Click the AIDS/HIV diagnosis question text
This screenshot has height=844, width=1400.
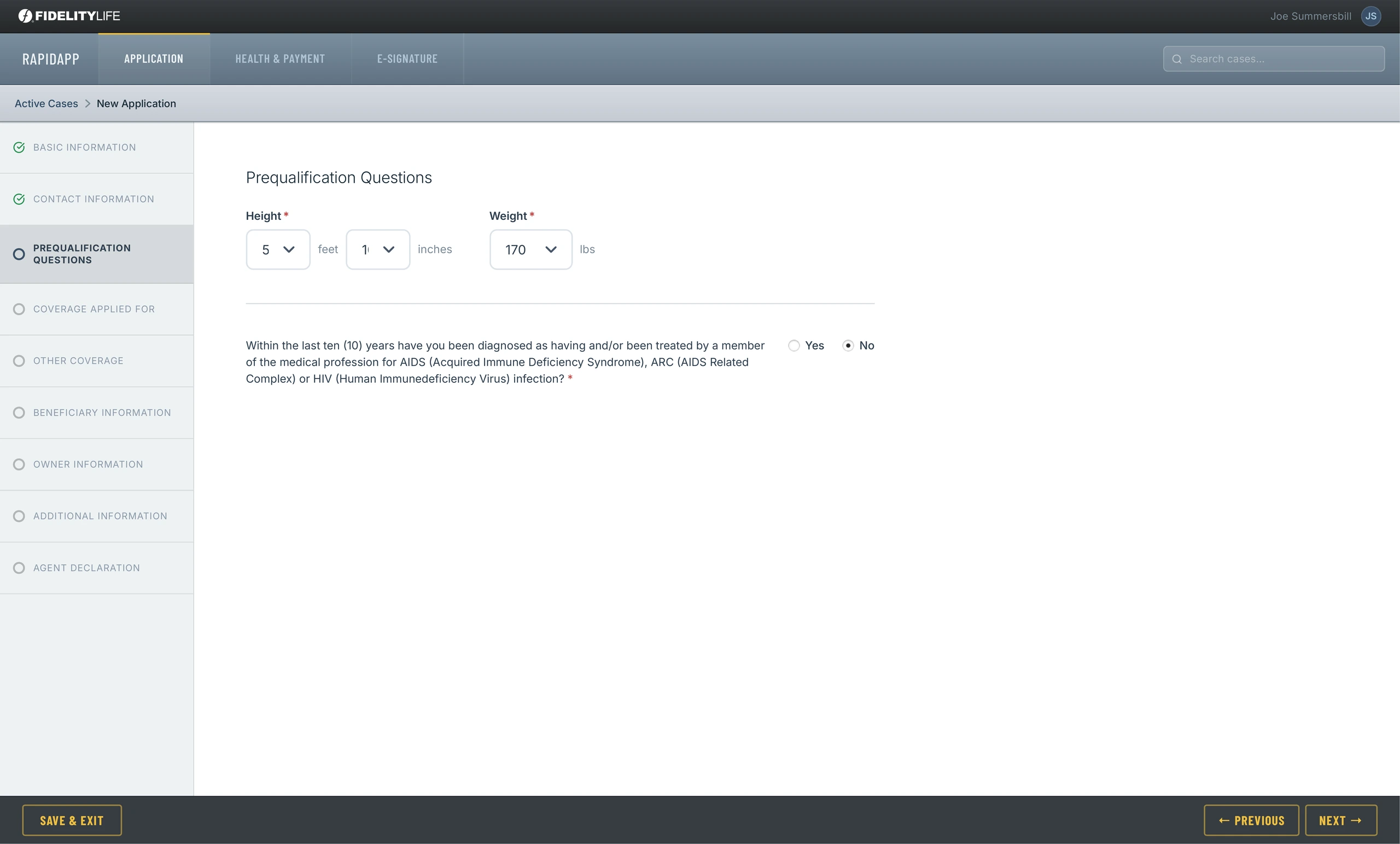505,362
